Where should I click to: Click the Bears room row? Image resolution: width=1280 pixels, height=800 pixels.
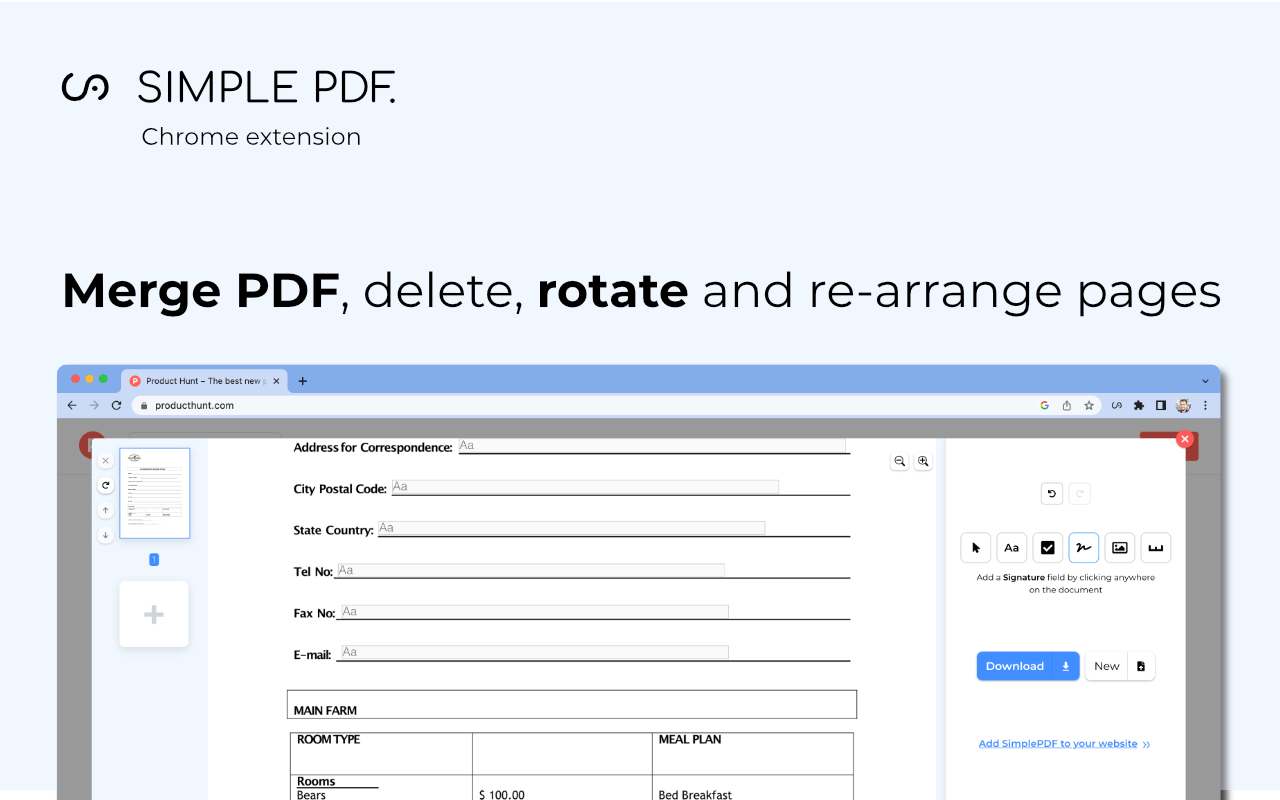point(312,795)
